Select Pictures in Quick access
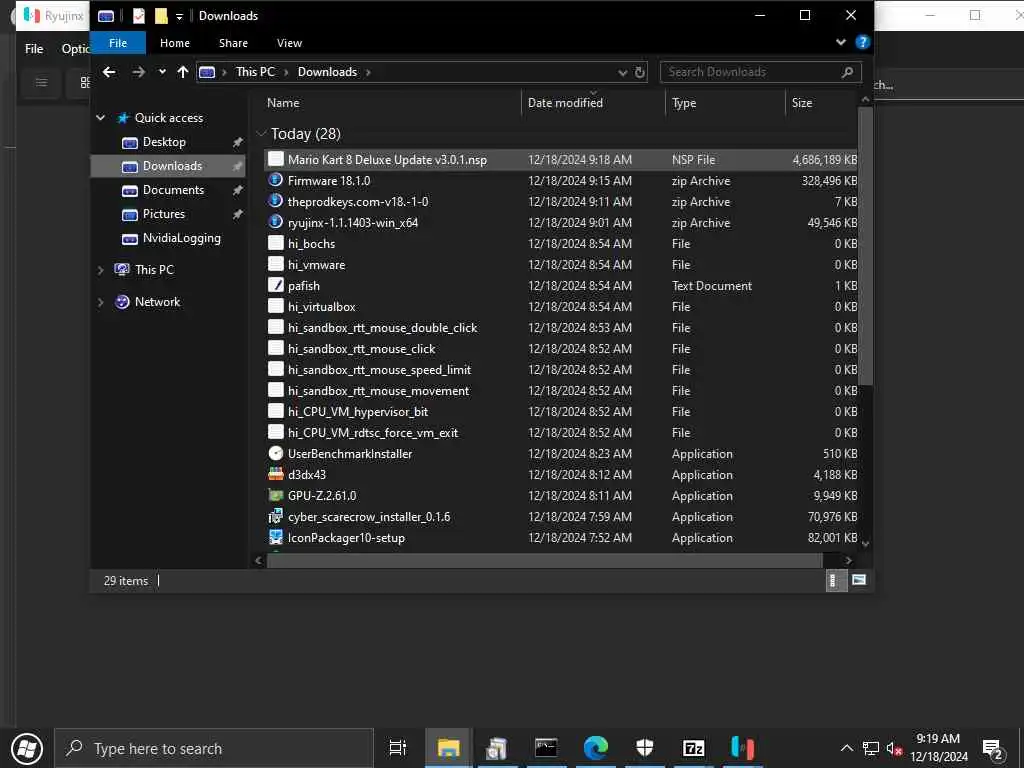Image resolution: width=1024 pixels, height=768 pixels. [163, 214]
